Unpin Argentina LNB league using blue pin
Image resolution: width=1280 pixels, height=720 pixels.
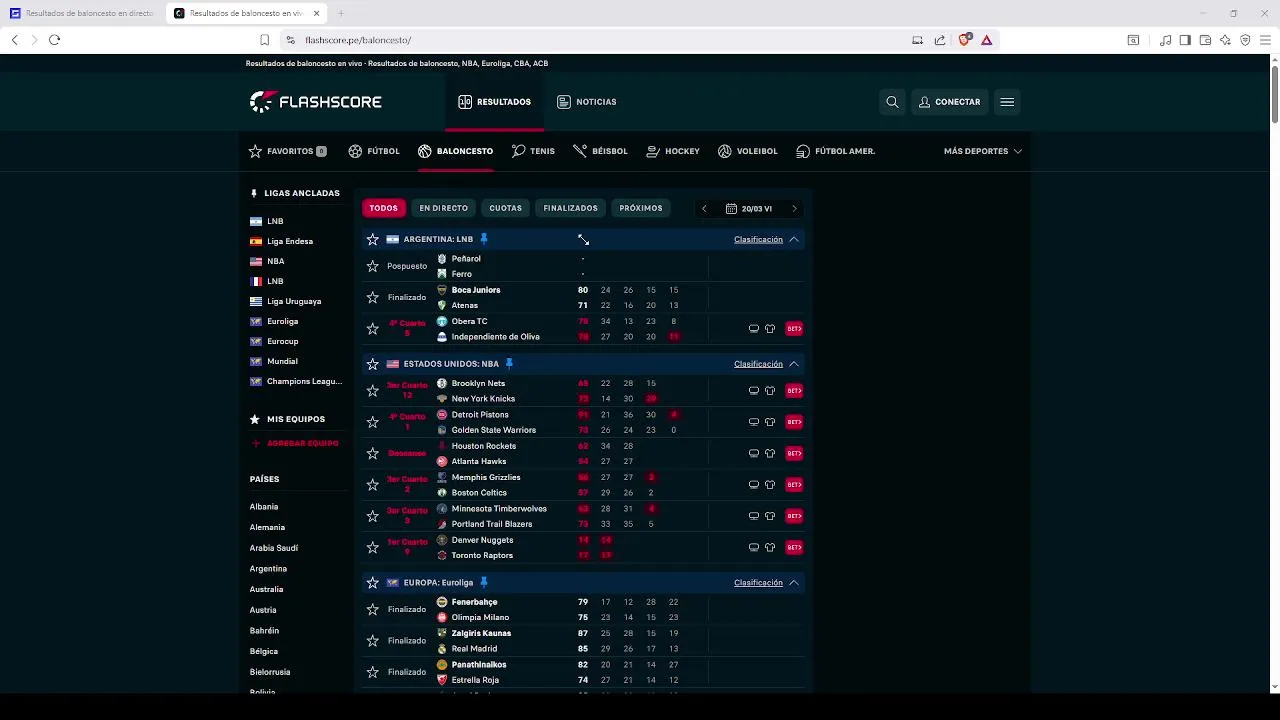[484, 239]
